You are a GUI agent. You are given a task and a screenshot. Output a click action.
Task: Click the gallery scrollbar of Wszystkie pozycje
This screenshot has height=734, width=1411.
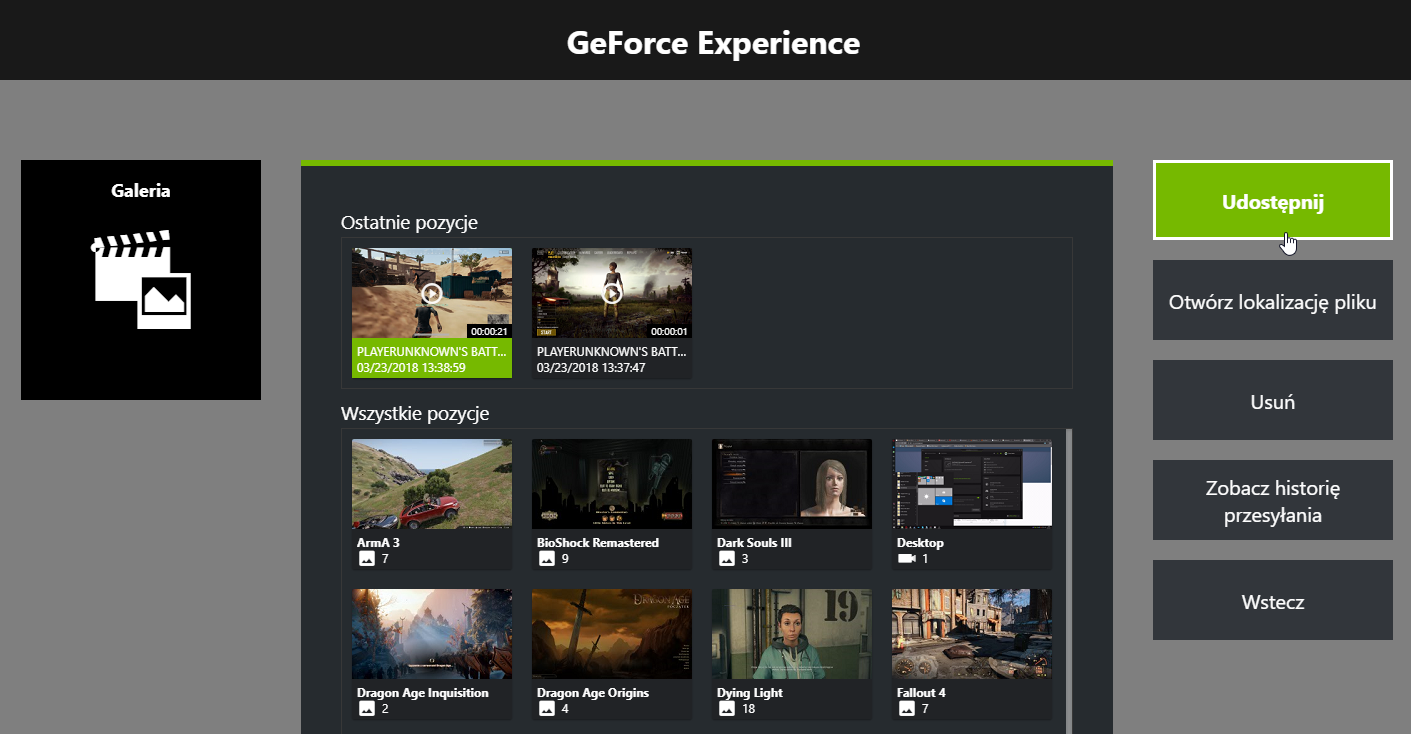[1069, 580]
